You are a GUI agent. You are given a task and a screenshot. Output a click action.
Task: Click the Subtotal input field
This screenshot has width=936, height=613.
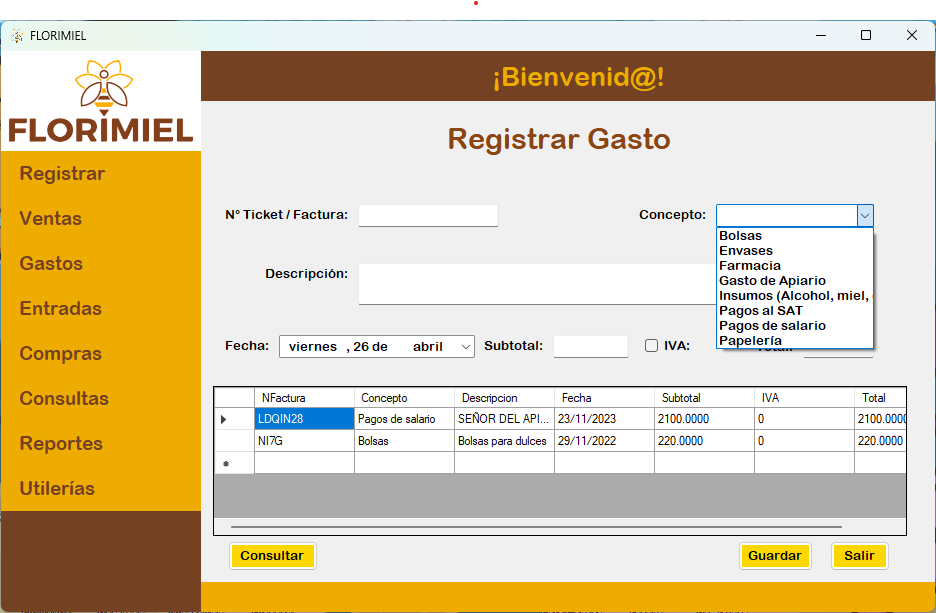[590, 346]
